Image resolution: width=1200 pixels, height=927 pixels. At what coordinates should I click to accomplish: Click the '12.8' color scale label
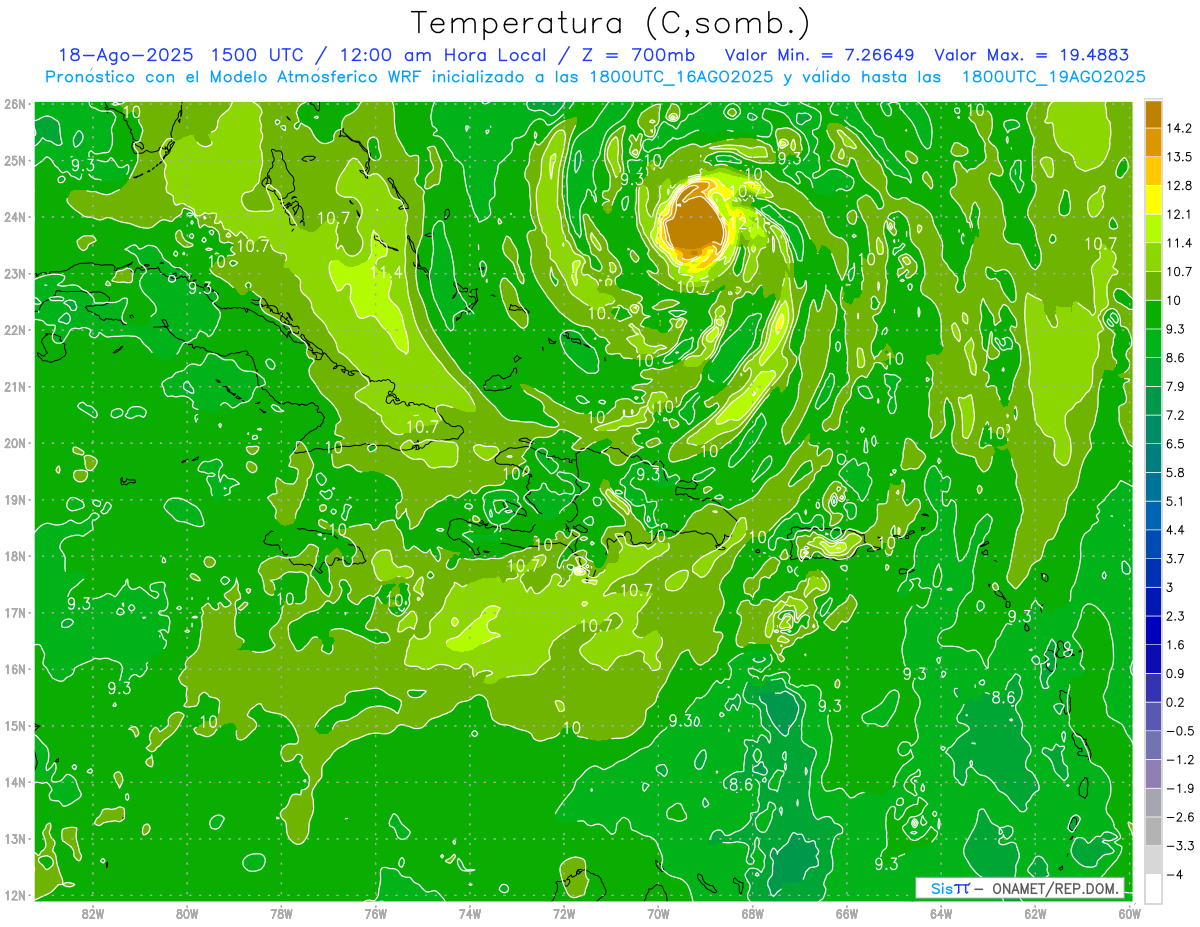pyautogui.click(x=1180, y=186)
